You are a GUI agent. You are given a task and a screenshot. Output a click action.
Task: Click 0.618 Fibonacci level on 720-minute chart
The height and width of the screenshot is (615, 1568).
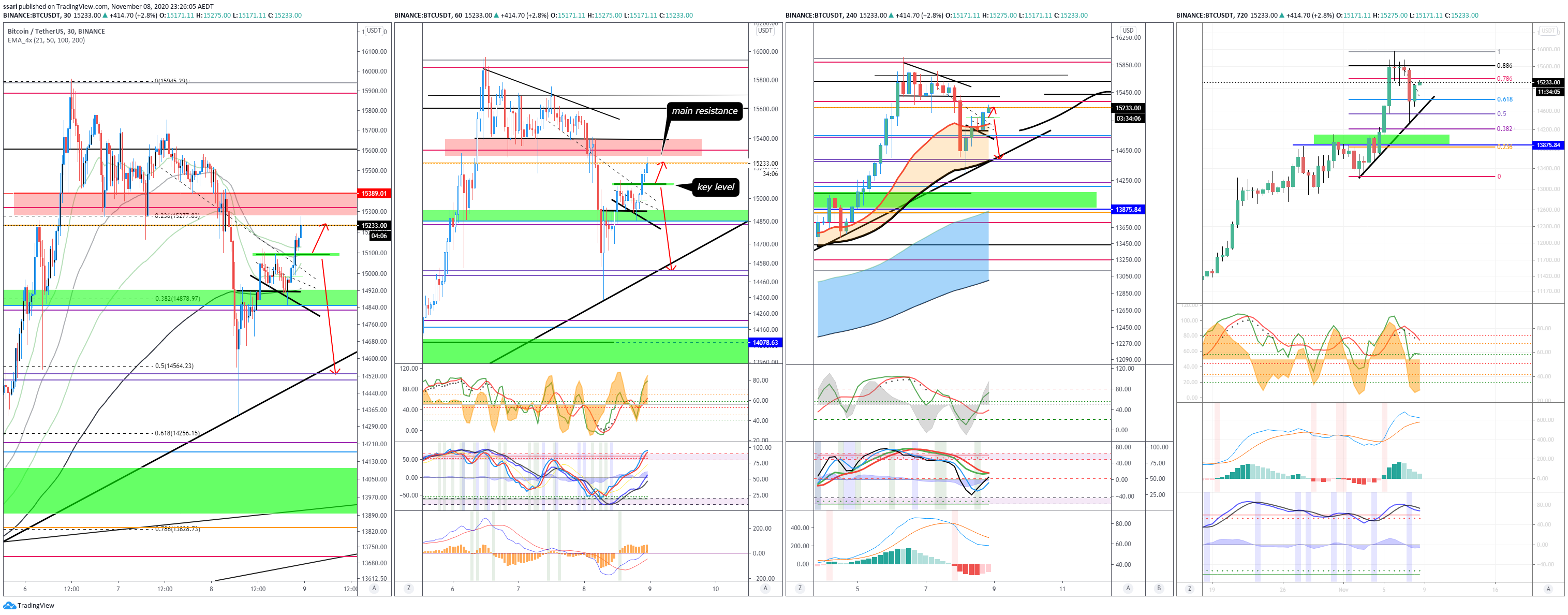[1504, 99]
